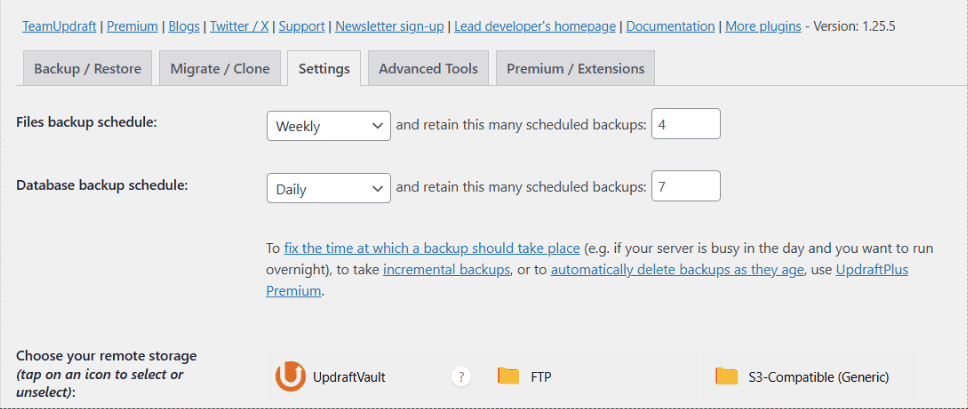968x409 pixels.
Task: Open the Files backup schedule dropdown
Action: (328, 126)
